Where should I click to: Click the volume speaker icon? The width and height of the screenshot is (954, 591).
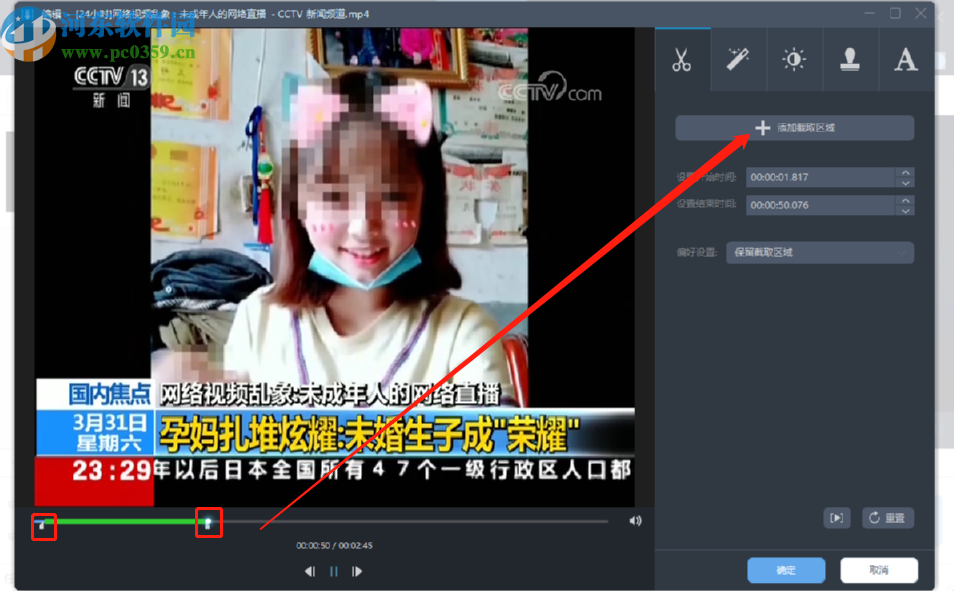click(x=634, y=520)
